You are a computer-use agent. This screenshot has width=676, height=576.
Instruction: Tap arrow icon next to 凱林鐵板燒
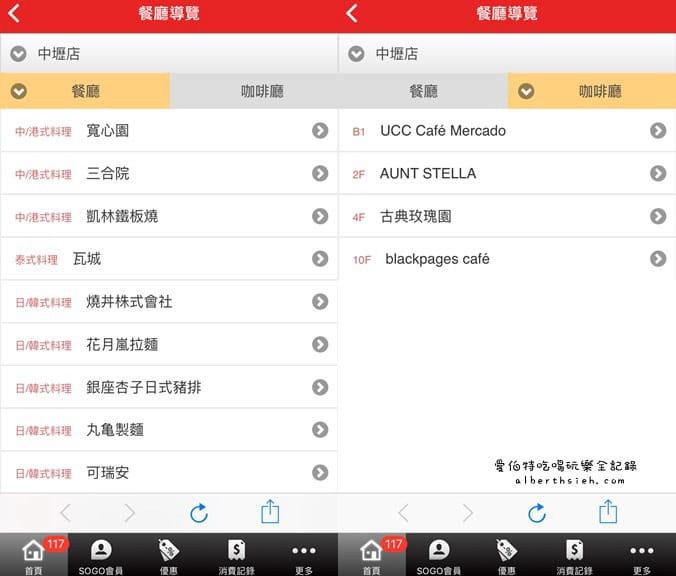coord(320,216)
